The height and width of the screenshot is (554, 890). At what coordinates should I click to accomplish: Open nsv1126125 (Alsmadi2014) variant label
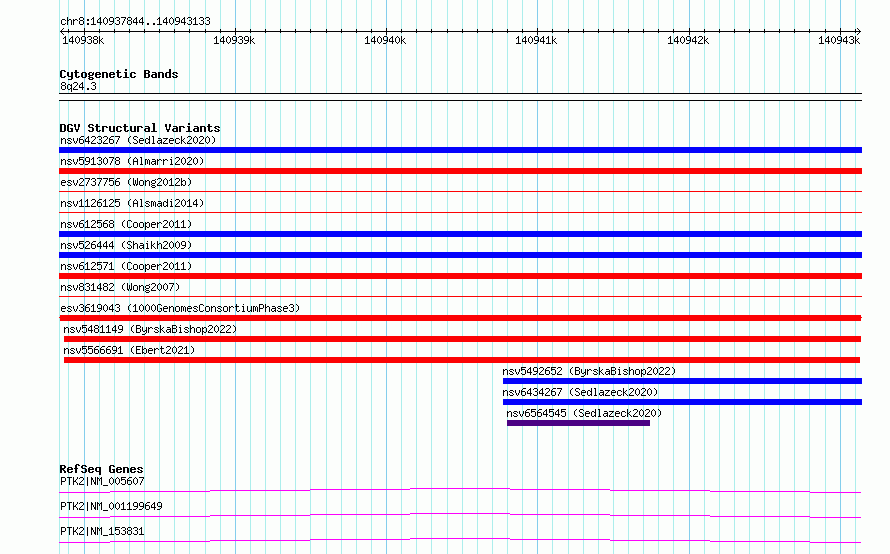pyautogui.click(x=132, y=203)
